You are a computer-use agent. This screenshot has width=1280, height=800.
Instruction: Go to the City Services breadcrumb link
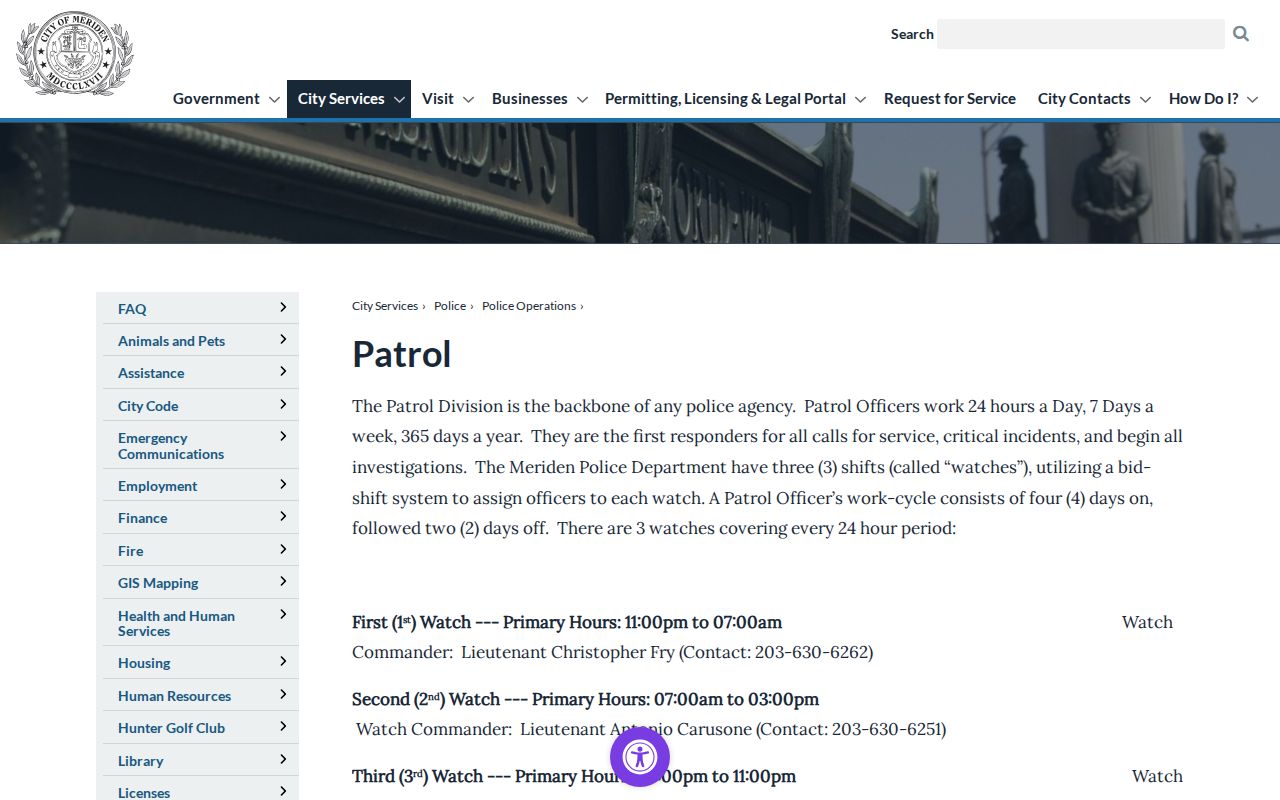(x=385, y=306)
